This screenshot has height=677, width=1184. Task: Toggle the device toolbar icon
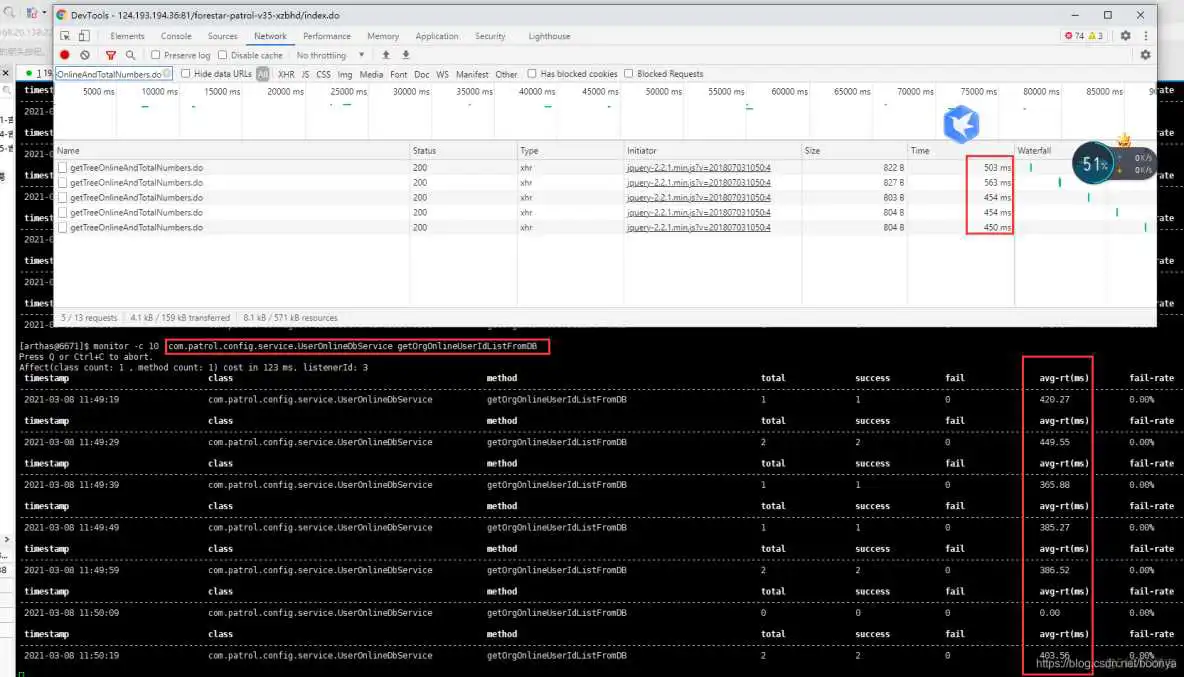84,36
